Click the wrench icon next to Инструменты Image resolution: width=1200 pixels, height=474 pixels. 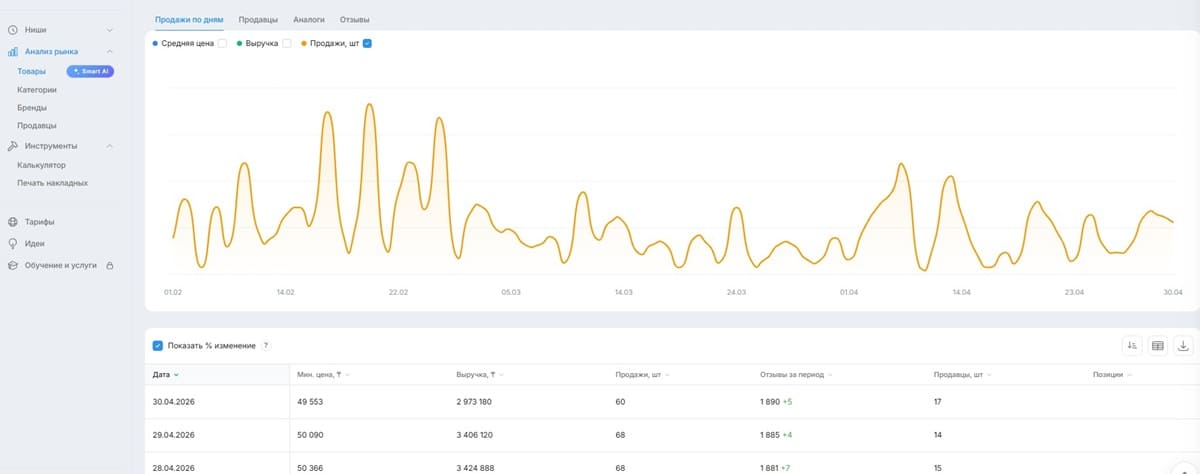click(x=12, y=146)
